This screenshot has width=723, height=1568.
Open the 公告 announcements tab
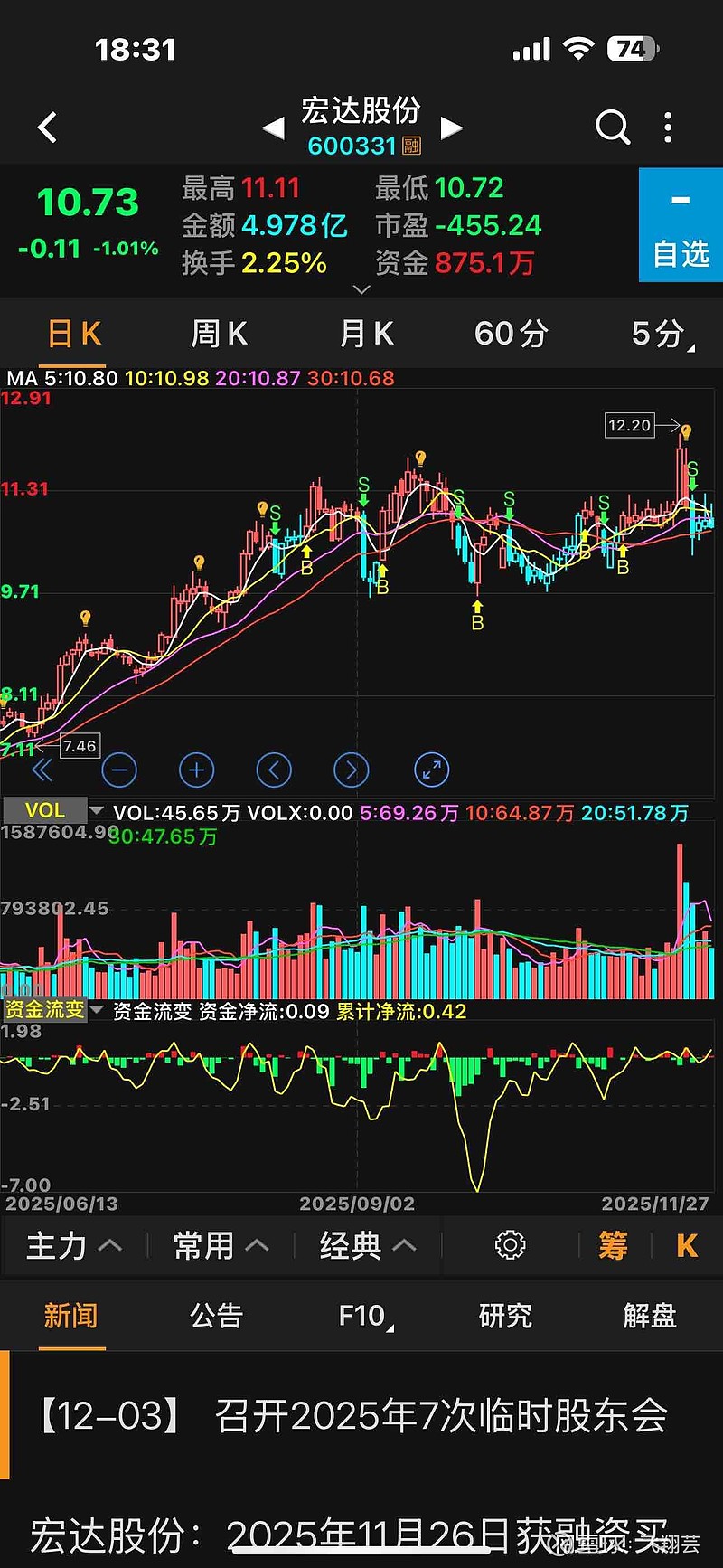(216, 1316)
